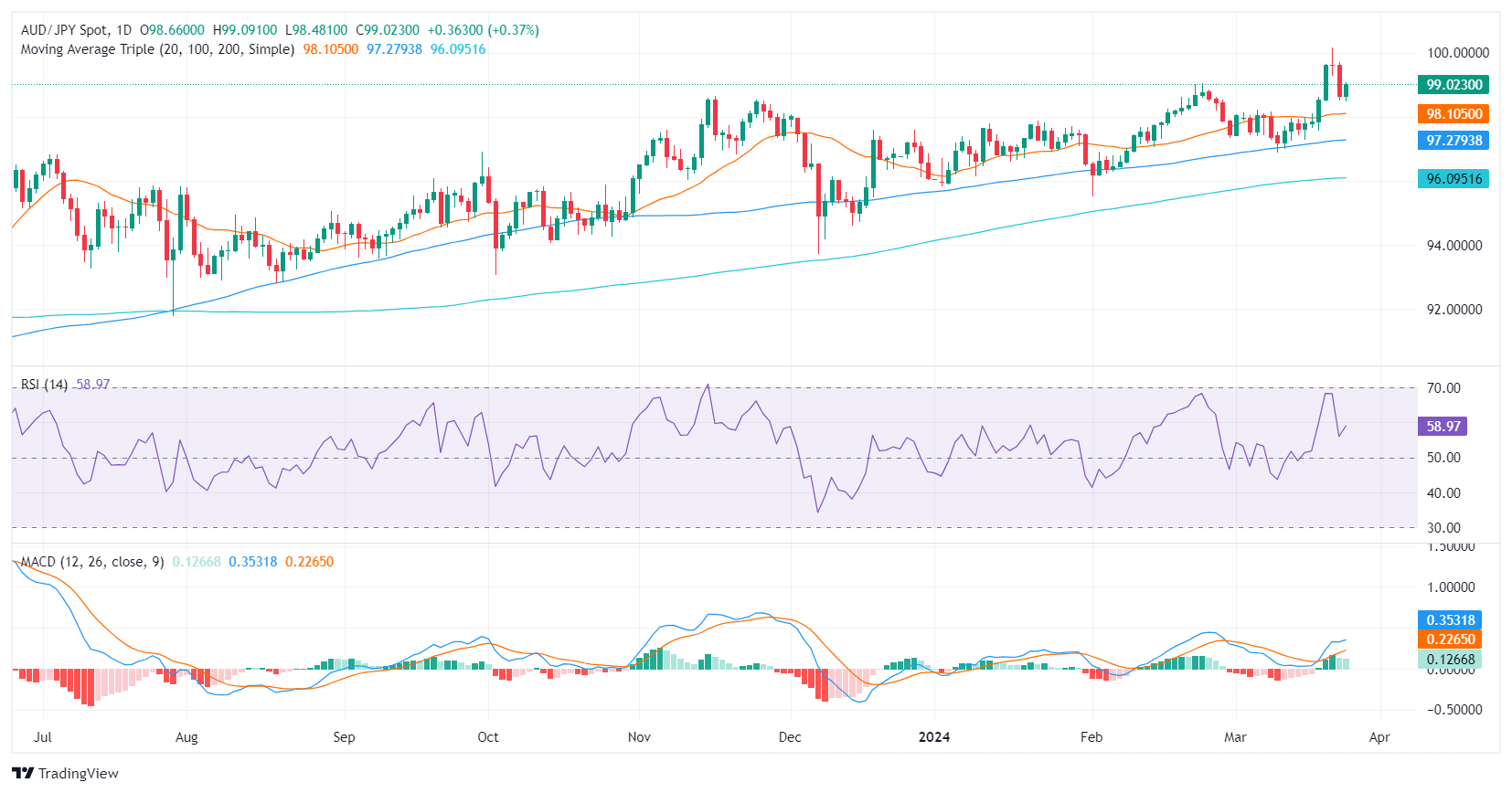Image resolution: width=1512 pixels, height=793 pixels.
Task: Click the green 99.02300 current price tag
Action: click(1453, 85)
